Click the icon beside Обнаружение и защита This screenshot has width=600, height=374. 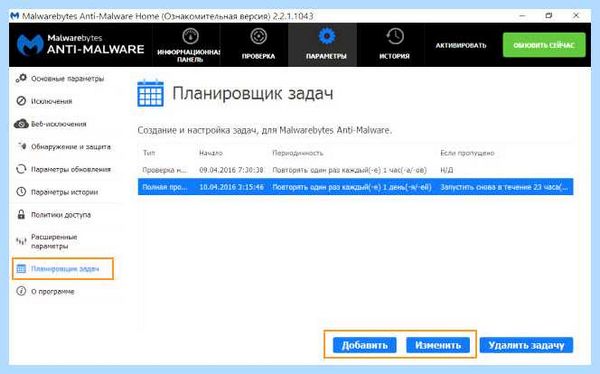[21, 146]
